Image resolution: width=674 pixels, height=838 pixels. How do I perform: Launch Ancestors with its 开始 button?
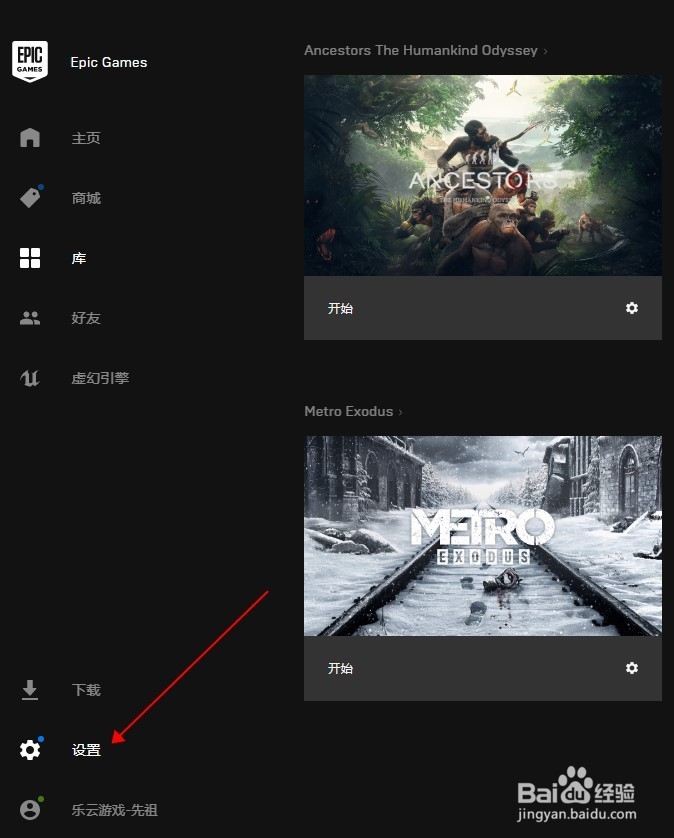point(340,308)
